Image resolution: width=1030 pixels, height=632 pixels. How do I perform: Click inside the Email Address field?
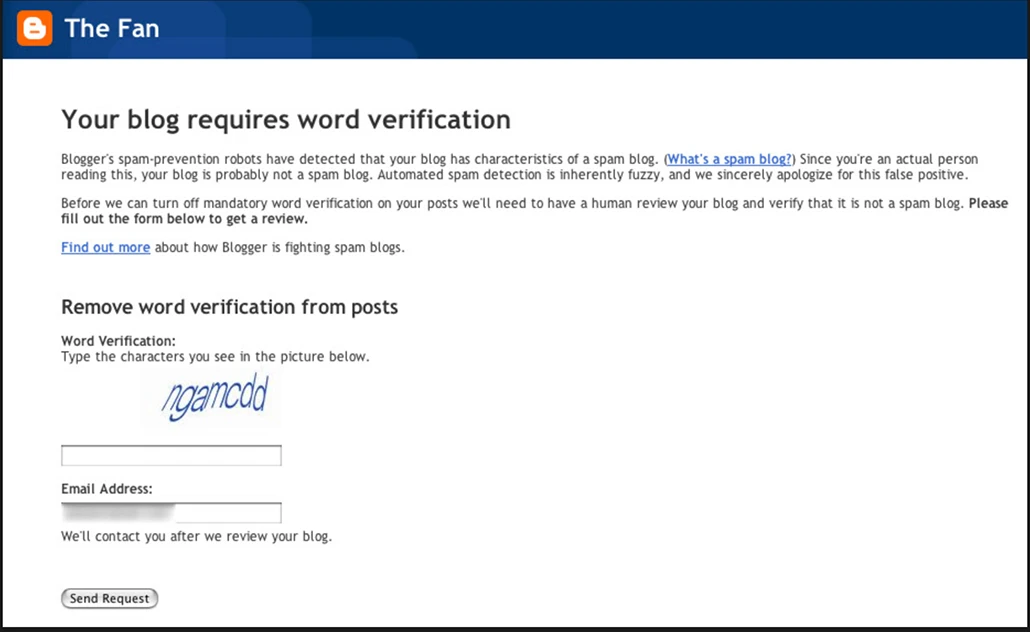pos(230,513)
